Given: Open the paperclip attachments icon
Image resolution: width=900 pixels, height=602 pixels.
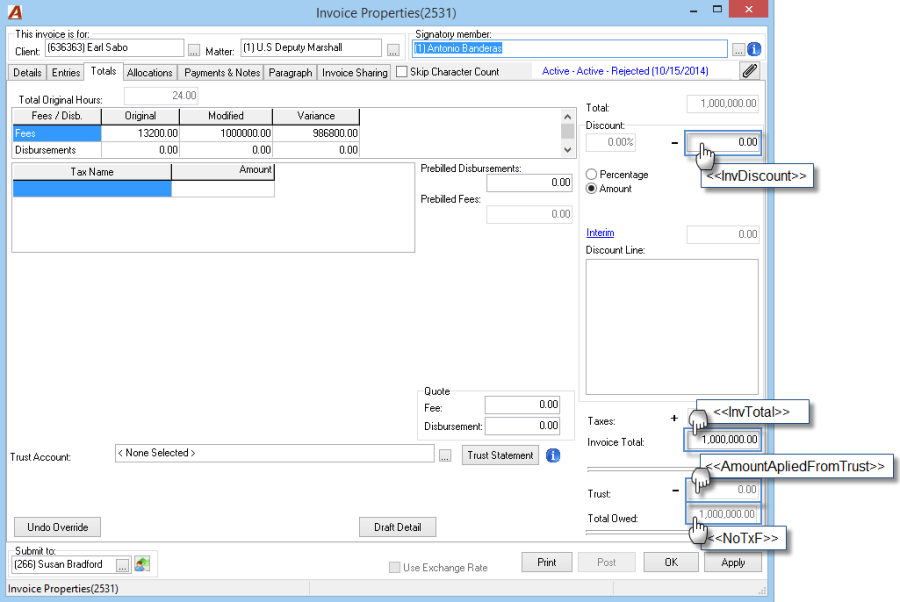Looking at the screenshot, I should point(750,71).
